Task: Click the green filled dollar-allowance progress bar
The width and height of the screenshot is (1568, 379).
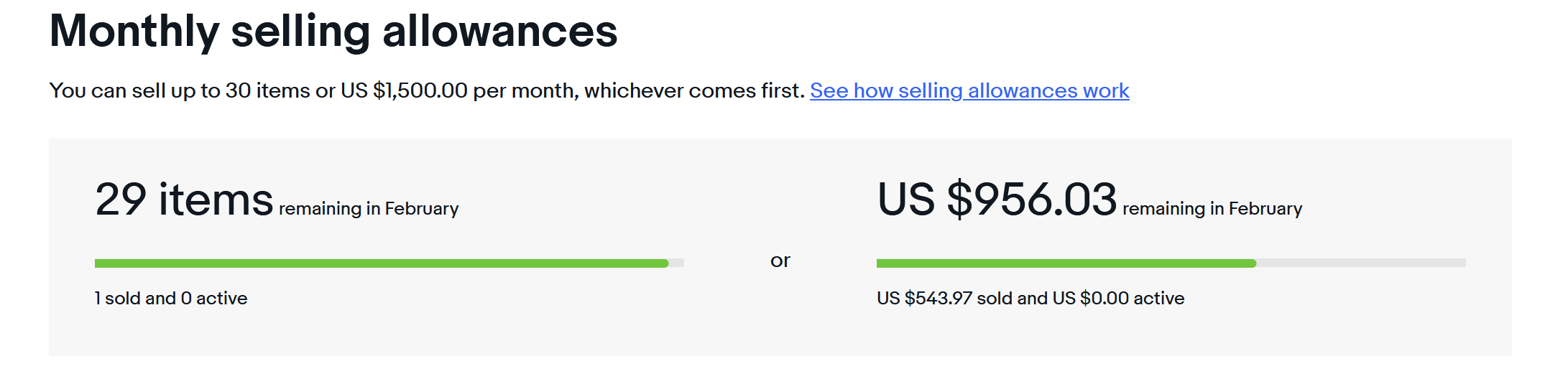Action: [1066, 263]
